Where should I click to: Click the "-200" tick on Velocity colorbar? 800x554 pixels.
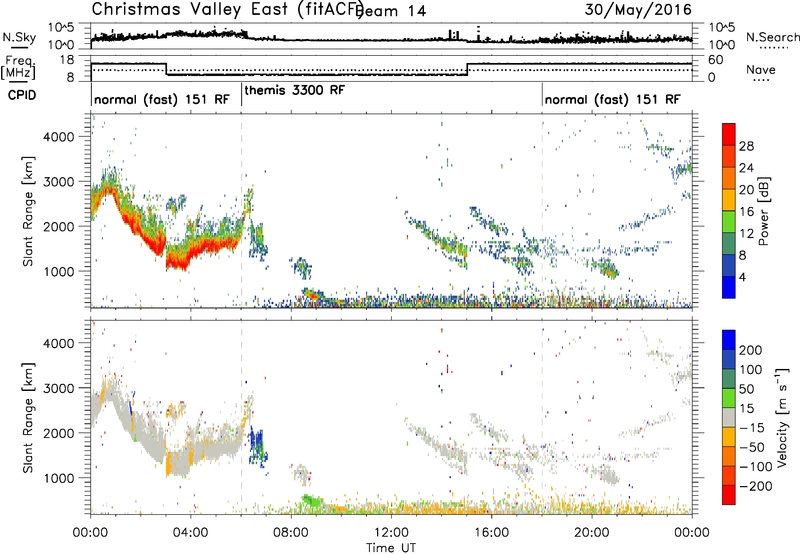(755, 486)
